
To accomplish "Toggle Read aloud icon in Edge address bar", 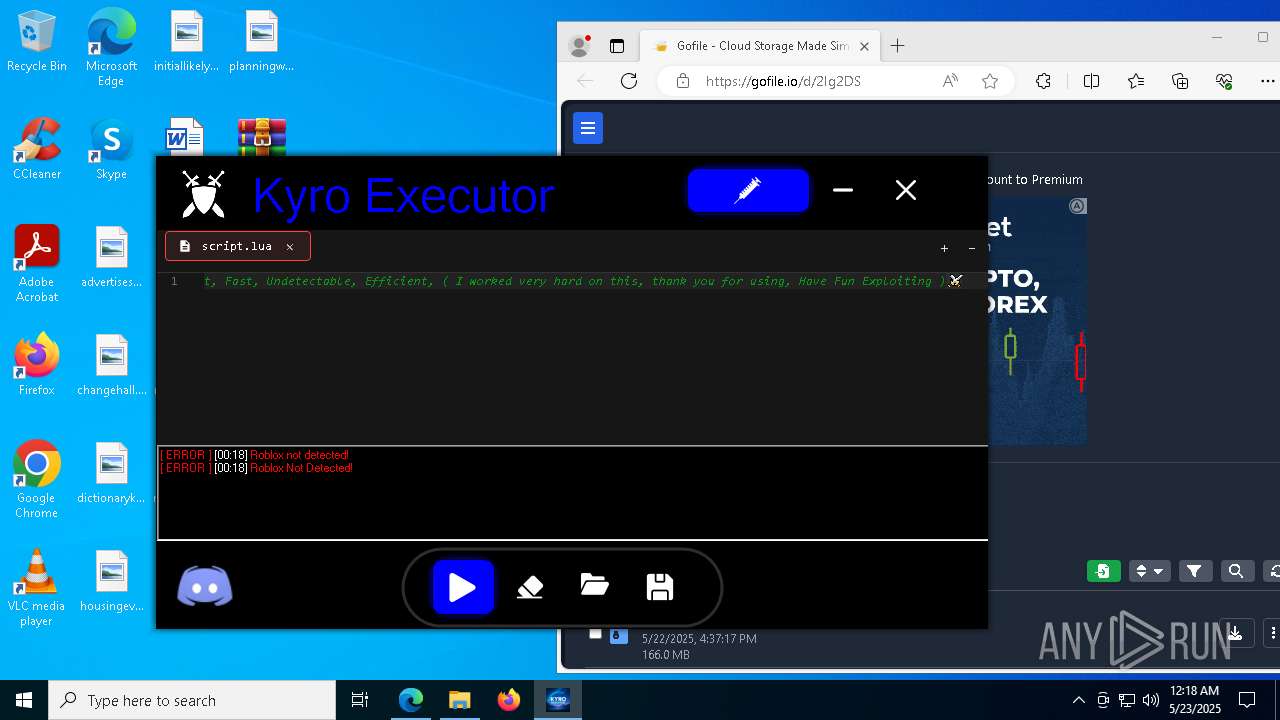I will 950,81.
